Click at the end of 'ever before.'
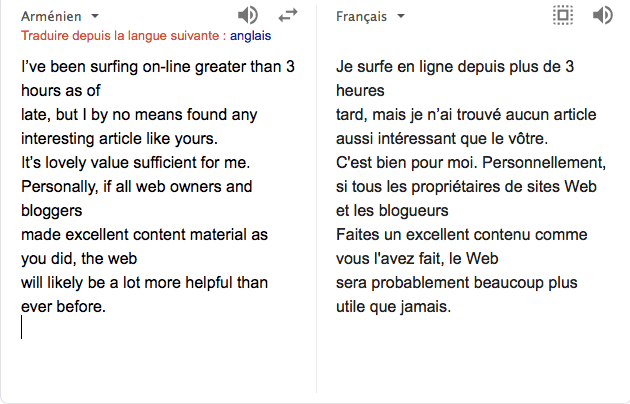Image resolution: width=630 pixels, height=404 pixels. [107, 307]
